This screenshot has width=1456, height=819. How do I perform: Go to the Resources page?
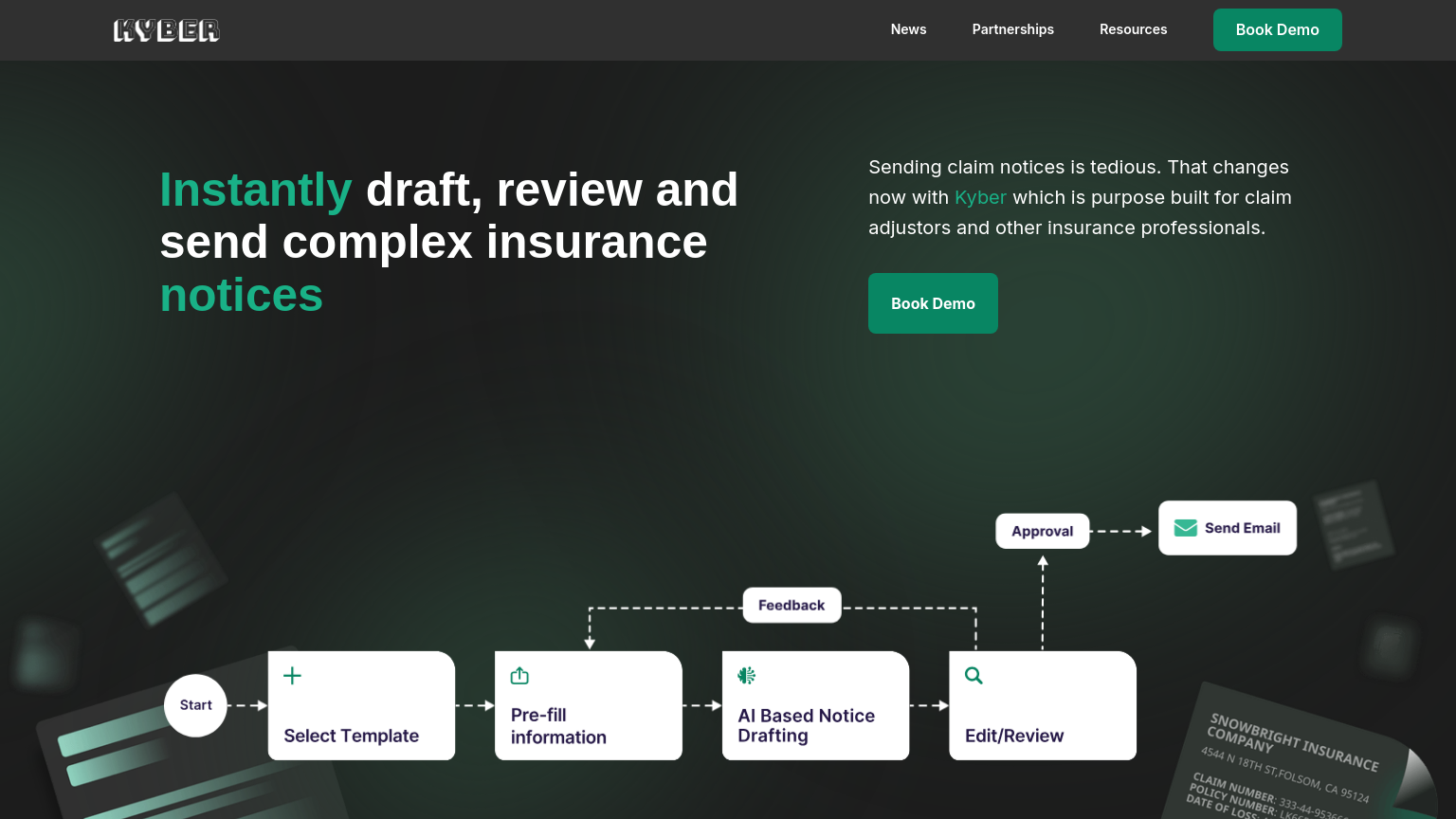tap(1133, 29)
